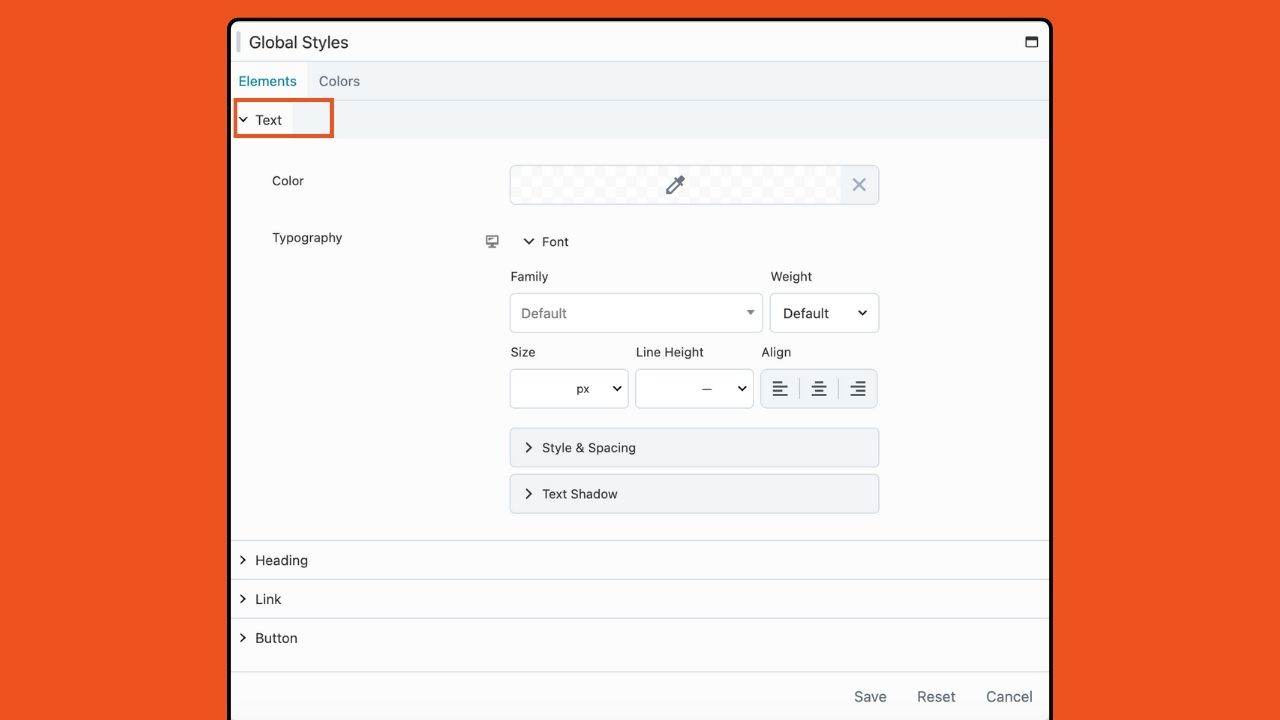Select right text alignment
The height and width of the screenshot is (720, 1280).
coord(857,389)
